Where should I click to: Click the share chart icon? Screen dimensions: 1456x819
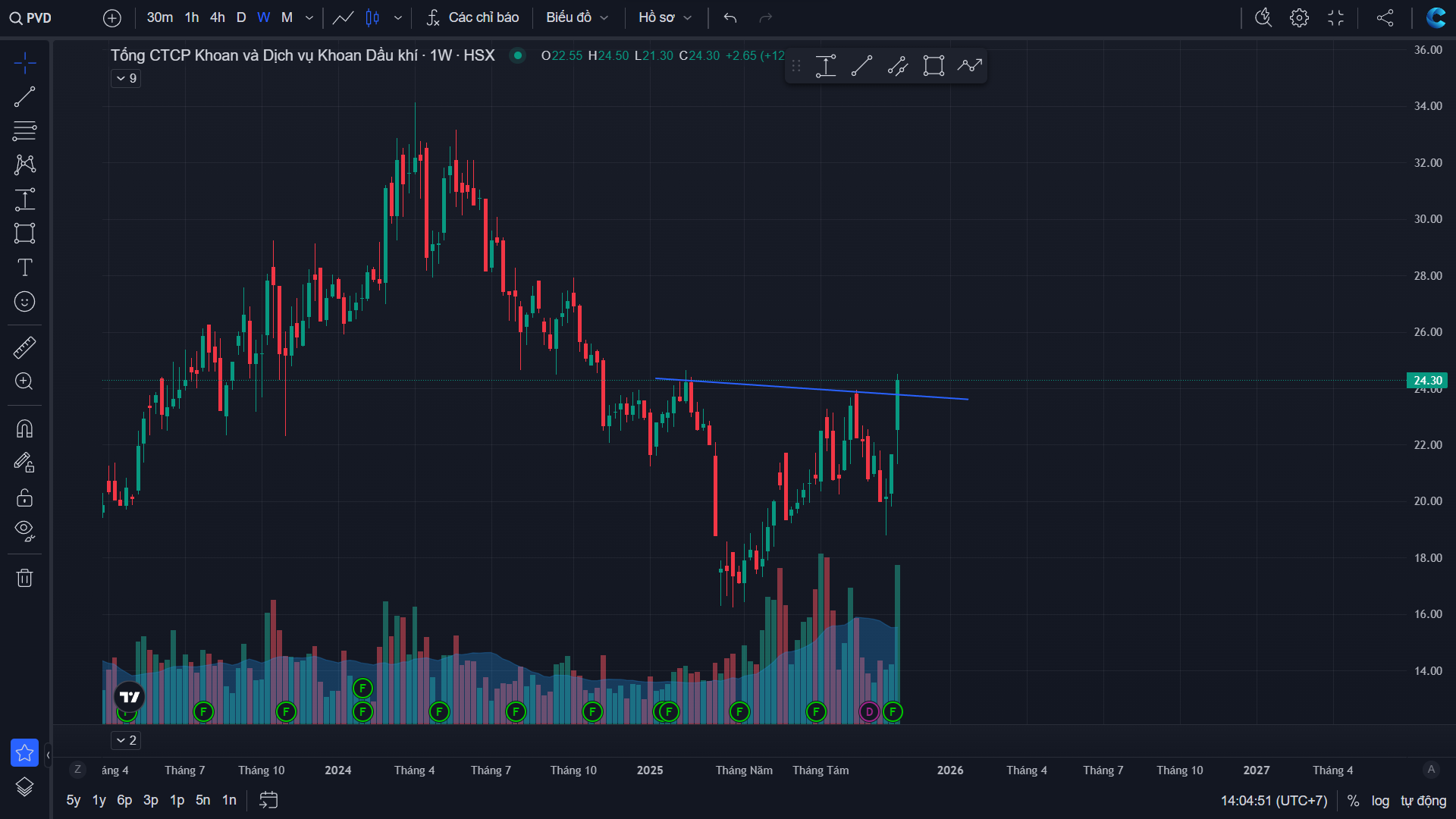coord(1385,17)
